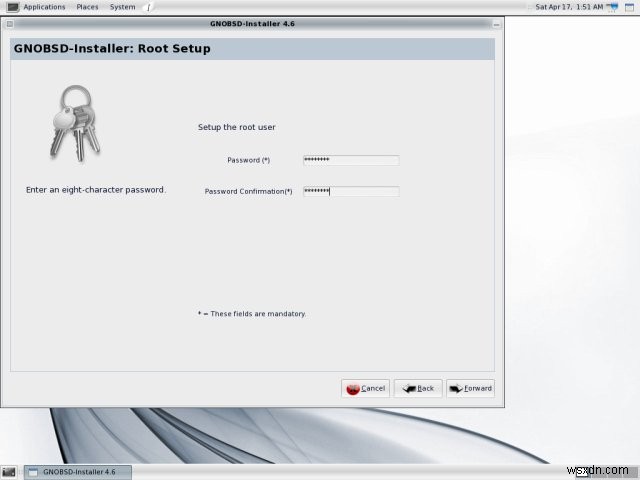Image resolution: width=640 pixels, height=480 pixels.
Task: Open the Applications menu
Action: 44,7
